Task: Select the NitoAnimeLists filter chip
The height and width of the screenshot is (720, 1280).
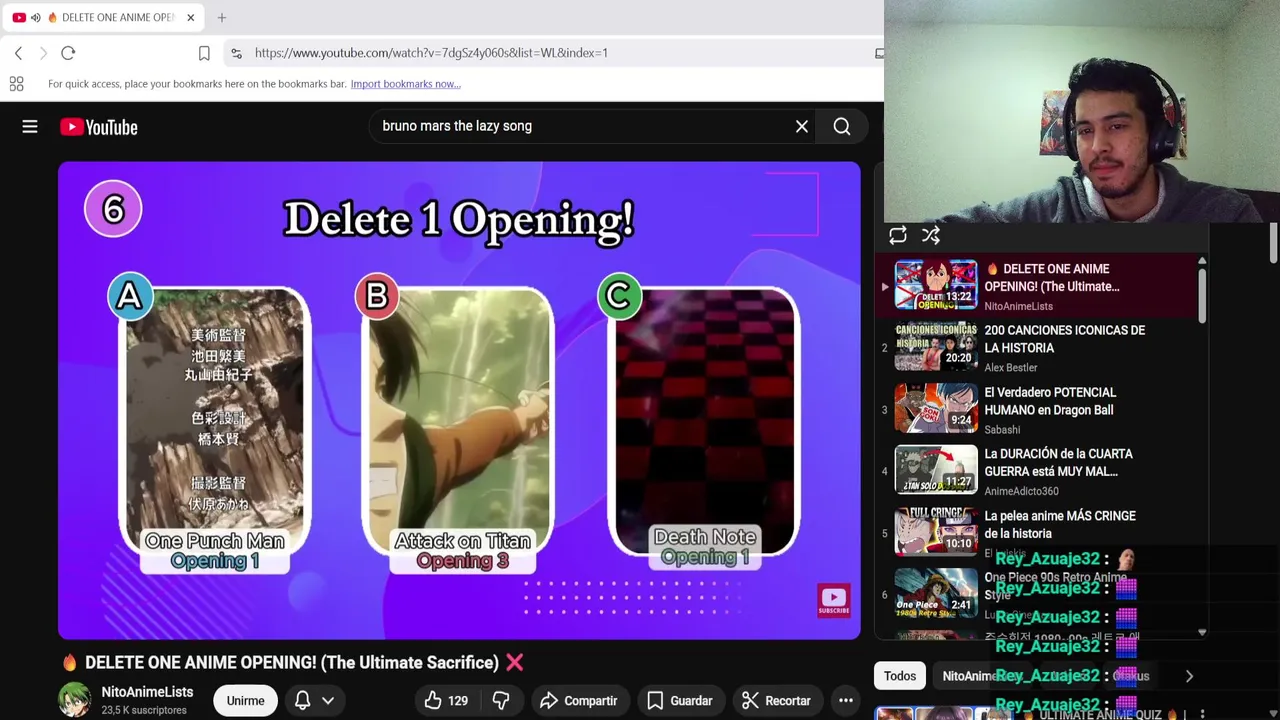Action: pos(985,676)
